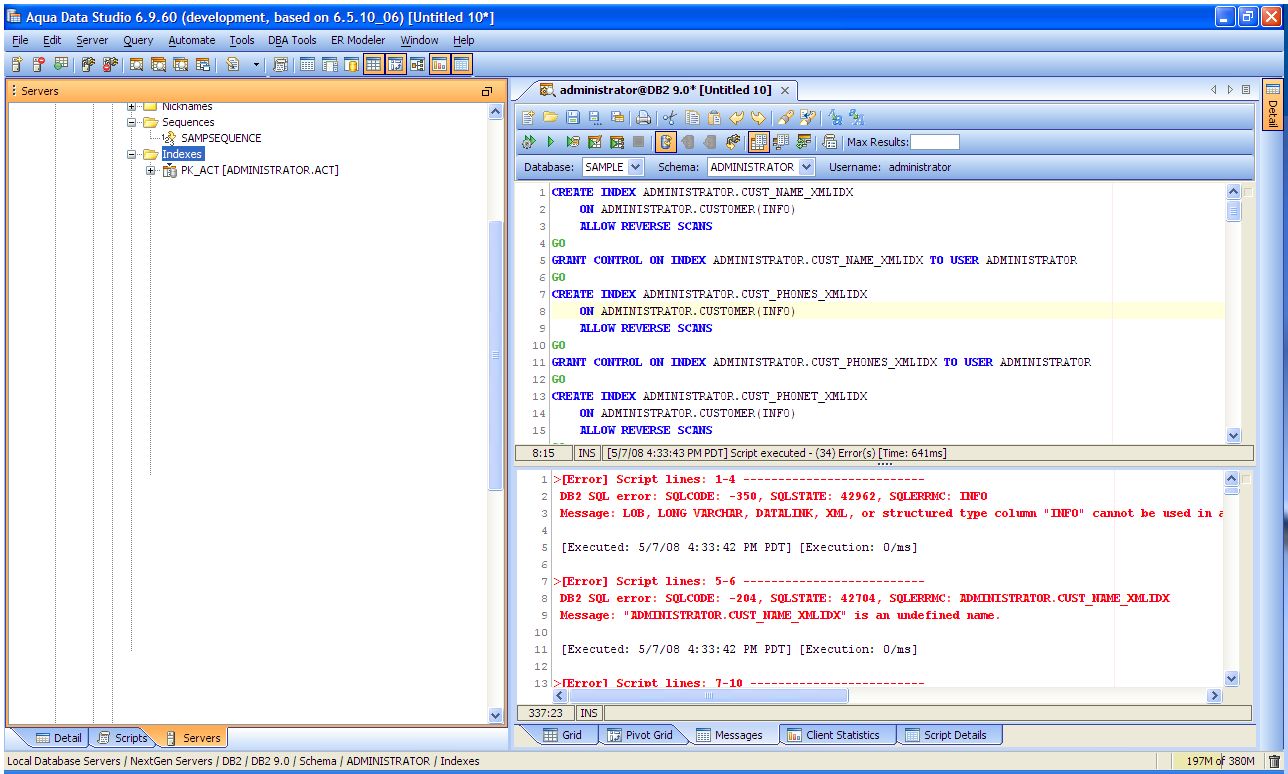Click the Print icon in editor toolbar
Image resolution: width=1288 pixels, height=774 pixels.
pyautogui.click(x=644, y=117)
